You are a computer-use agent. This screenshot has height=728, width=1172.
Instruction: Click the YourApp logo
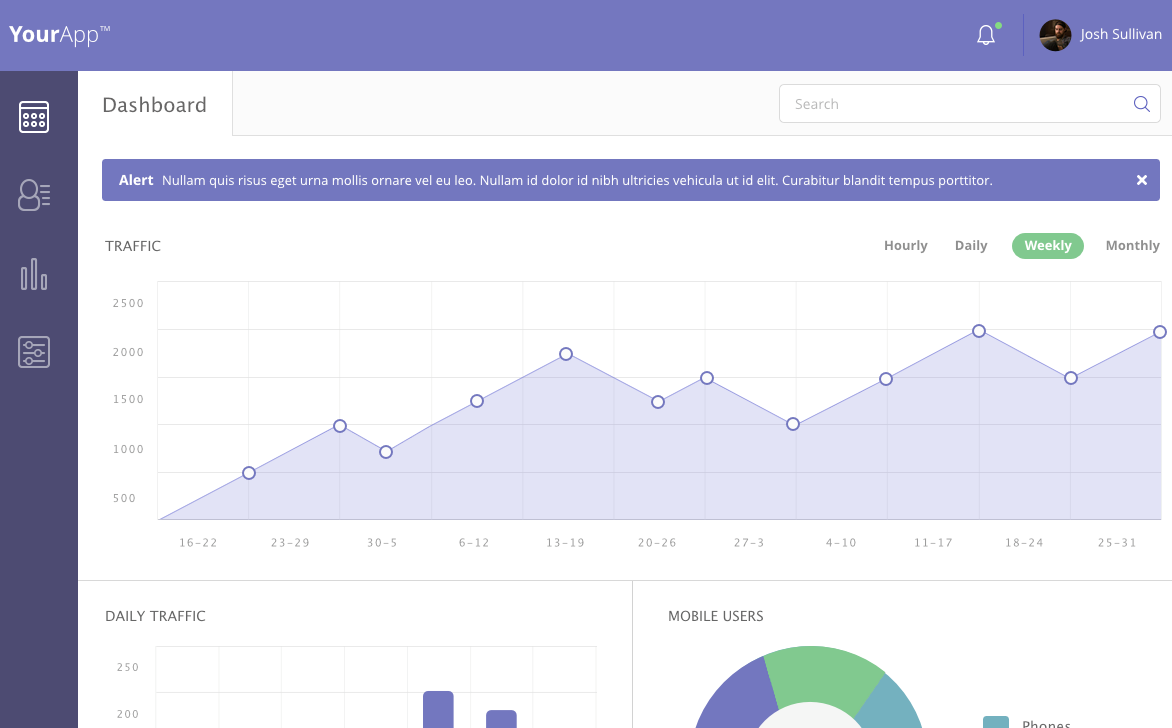point(59,34)
